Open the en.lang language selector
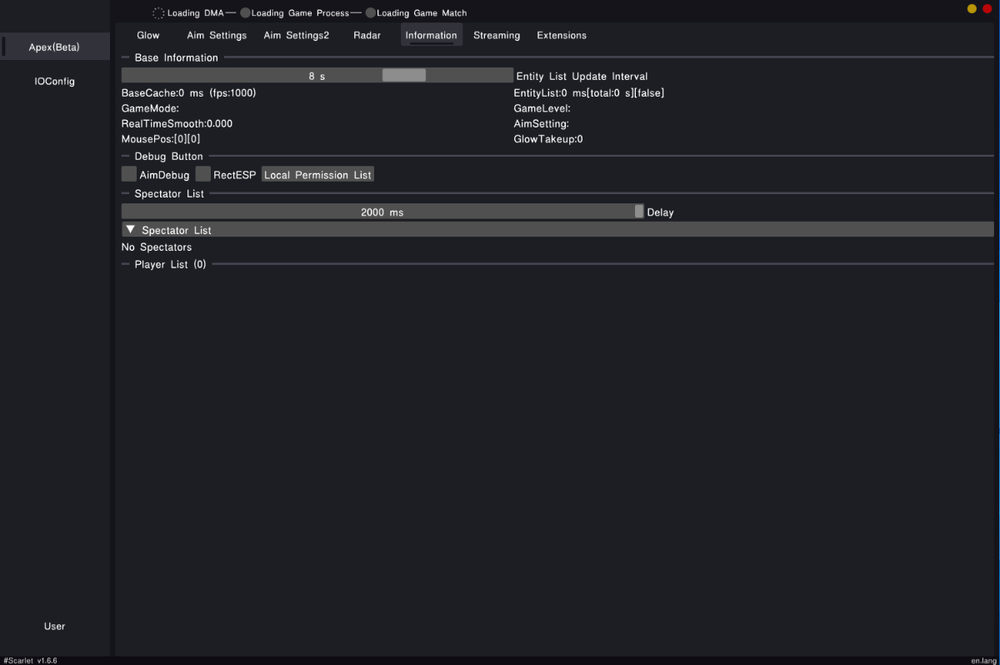Screen dimensions: 1000x665 (x=982, y=660)
